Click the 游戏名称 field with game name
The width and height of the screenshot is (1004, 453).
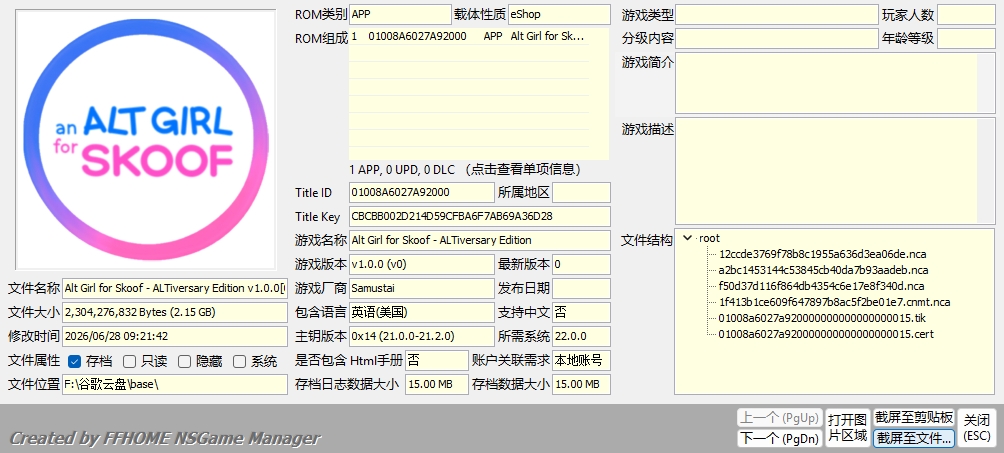[x=480, y=240]
